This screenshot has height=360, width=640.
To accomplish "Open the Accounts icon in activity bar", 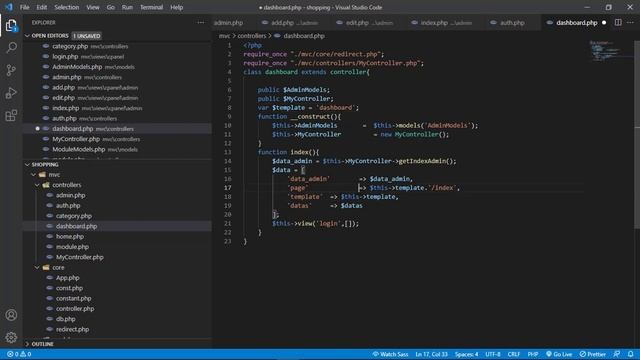I will click(x=11, y=315).
